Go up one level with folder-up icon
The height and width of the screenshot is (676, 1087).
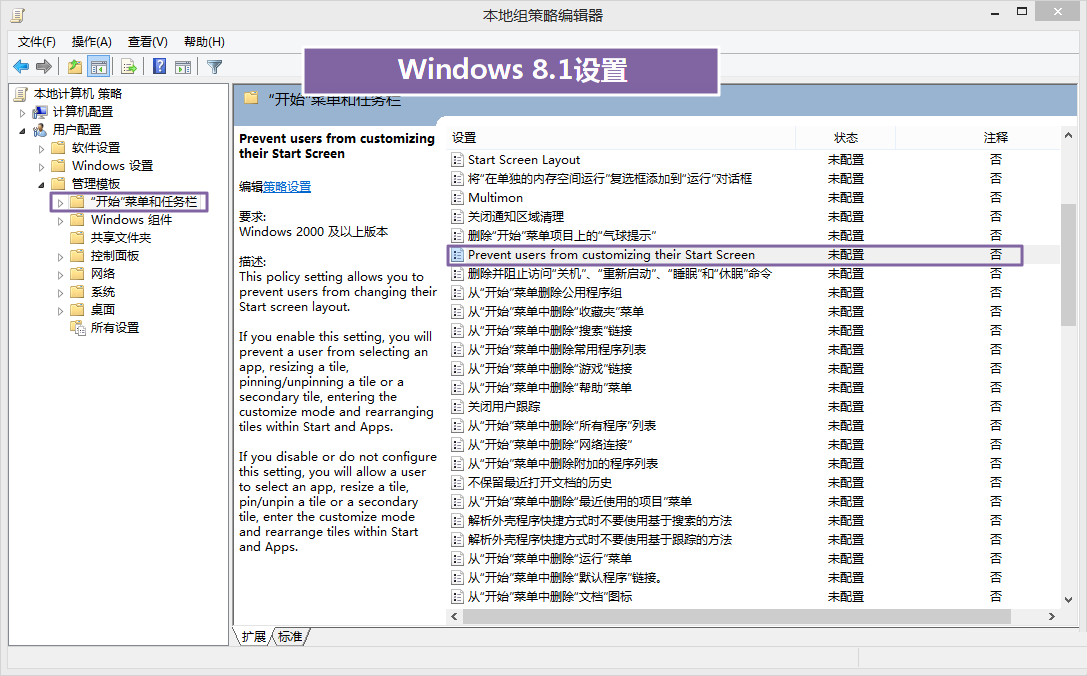click(x=75, y=67)
